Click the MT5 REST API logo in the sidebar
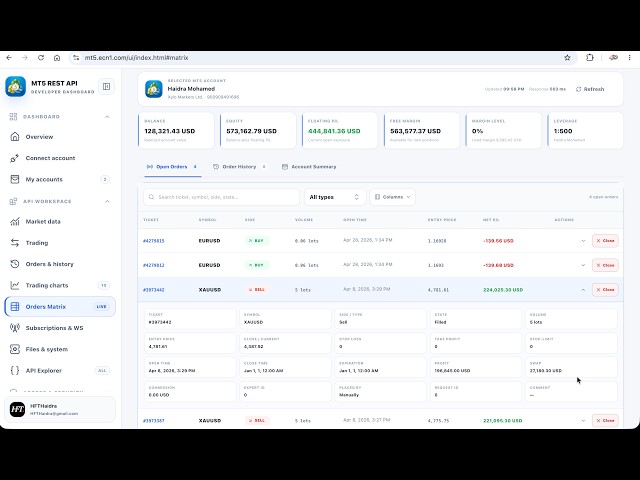The width and height of the screenshot is (640, 480). 16,87
